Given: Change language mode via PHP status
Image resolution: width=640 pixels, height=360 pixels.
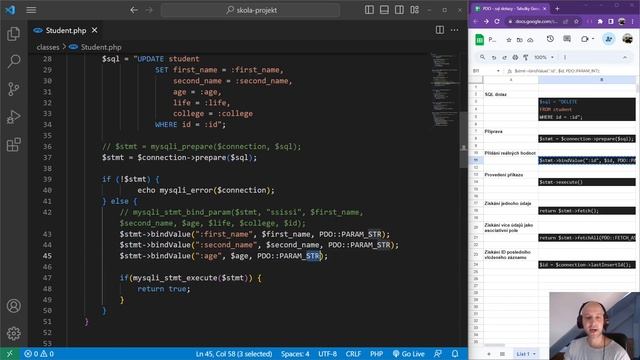Looking at the screenshot, I should (376, 354).
